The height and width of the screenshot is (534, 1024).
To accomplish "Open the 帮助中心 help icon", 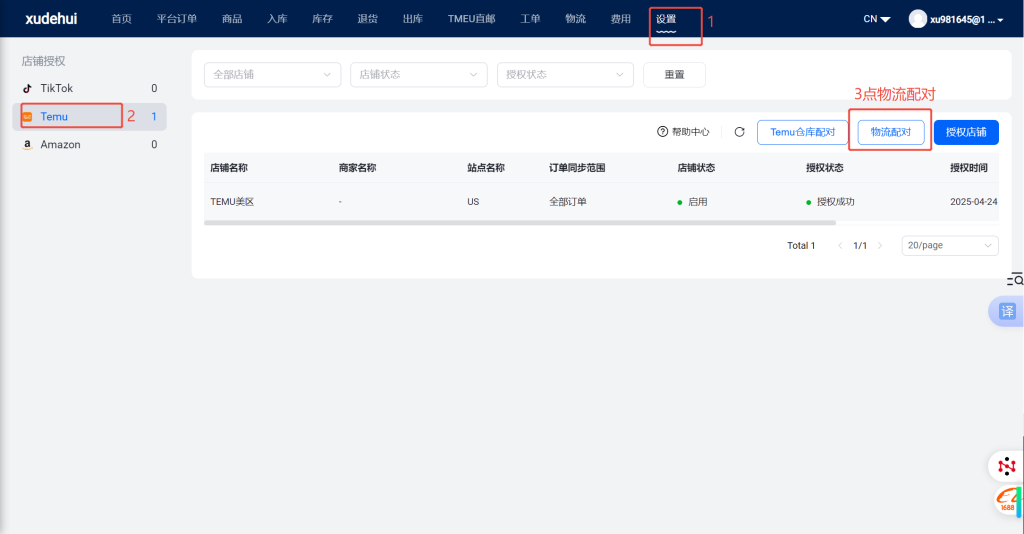I will pos(662,132).
